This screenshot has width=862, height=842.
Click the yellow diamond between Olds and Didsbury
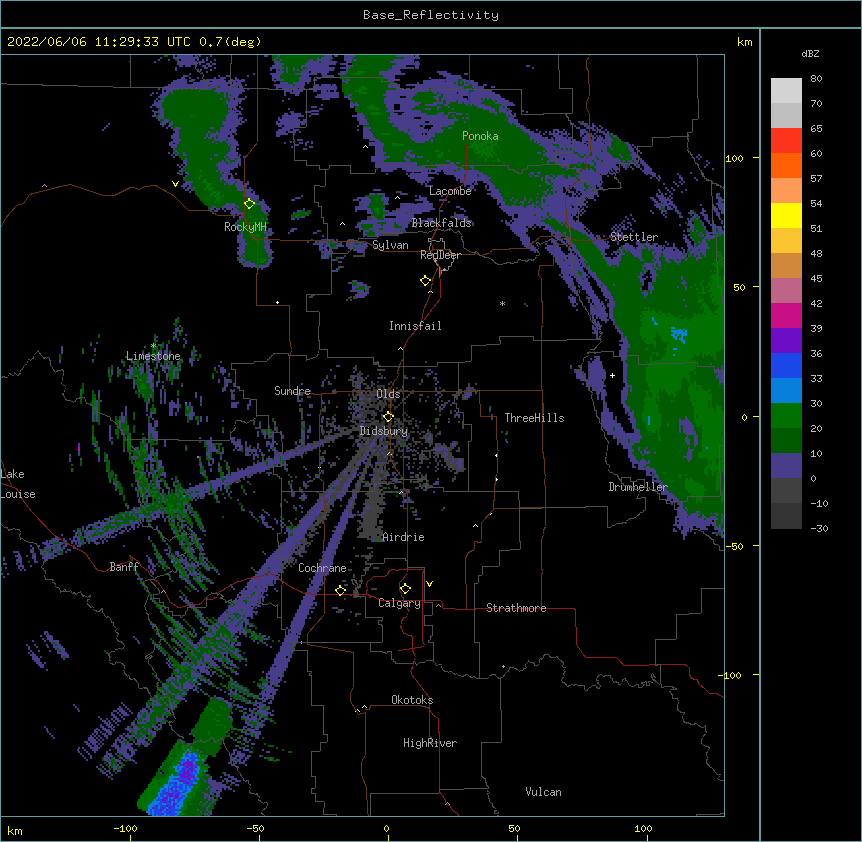(x=388, y=416)
